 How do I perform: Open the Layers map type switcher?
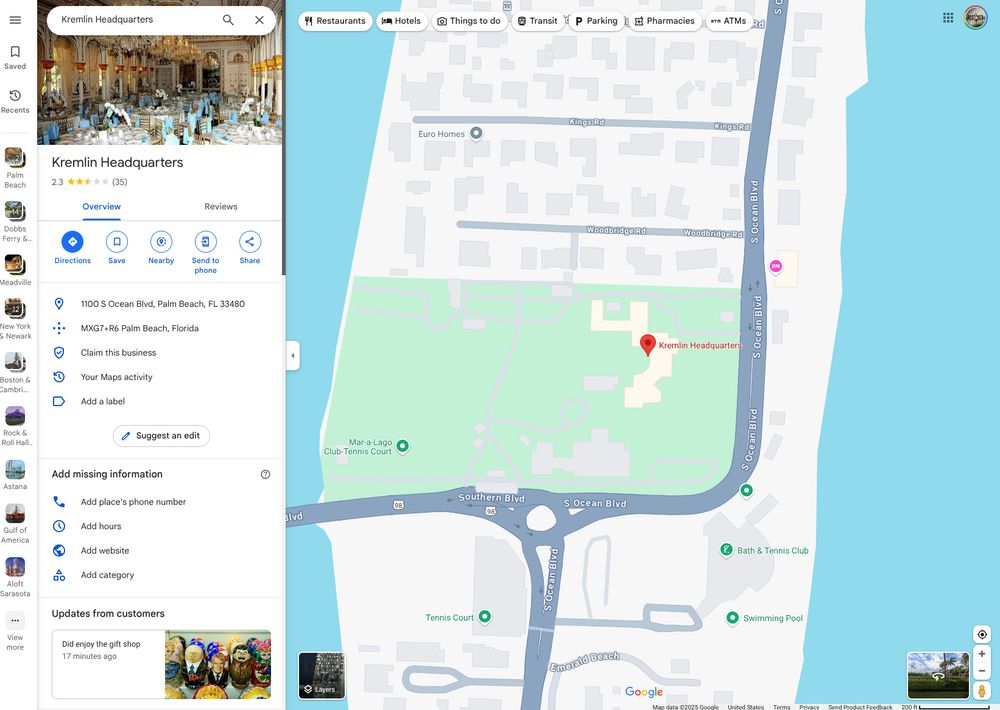pos(322,676)
